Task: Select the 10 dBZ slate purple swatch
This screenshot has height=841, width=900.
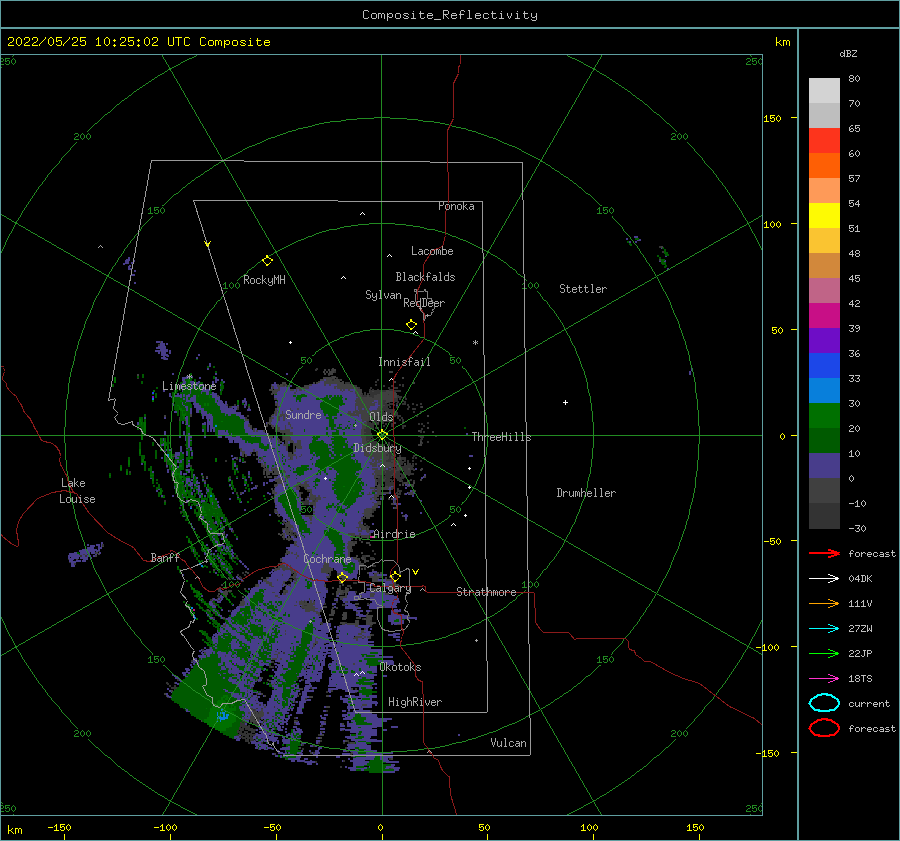Action: 824,466
